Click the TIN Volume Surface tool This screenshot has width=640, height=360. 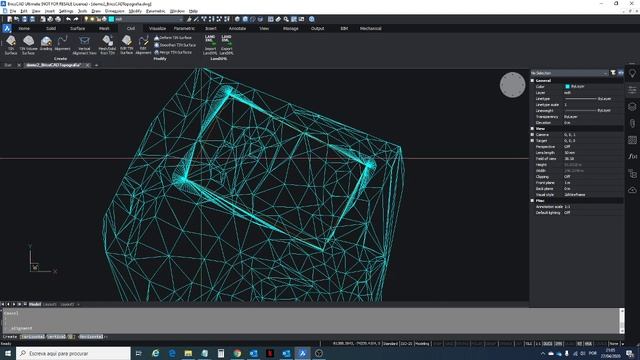pos(28,44)
